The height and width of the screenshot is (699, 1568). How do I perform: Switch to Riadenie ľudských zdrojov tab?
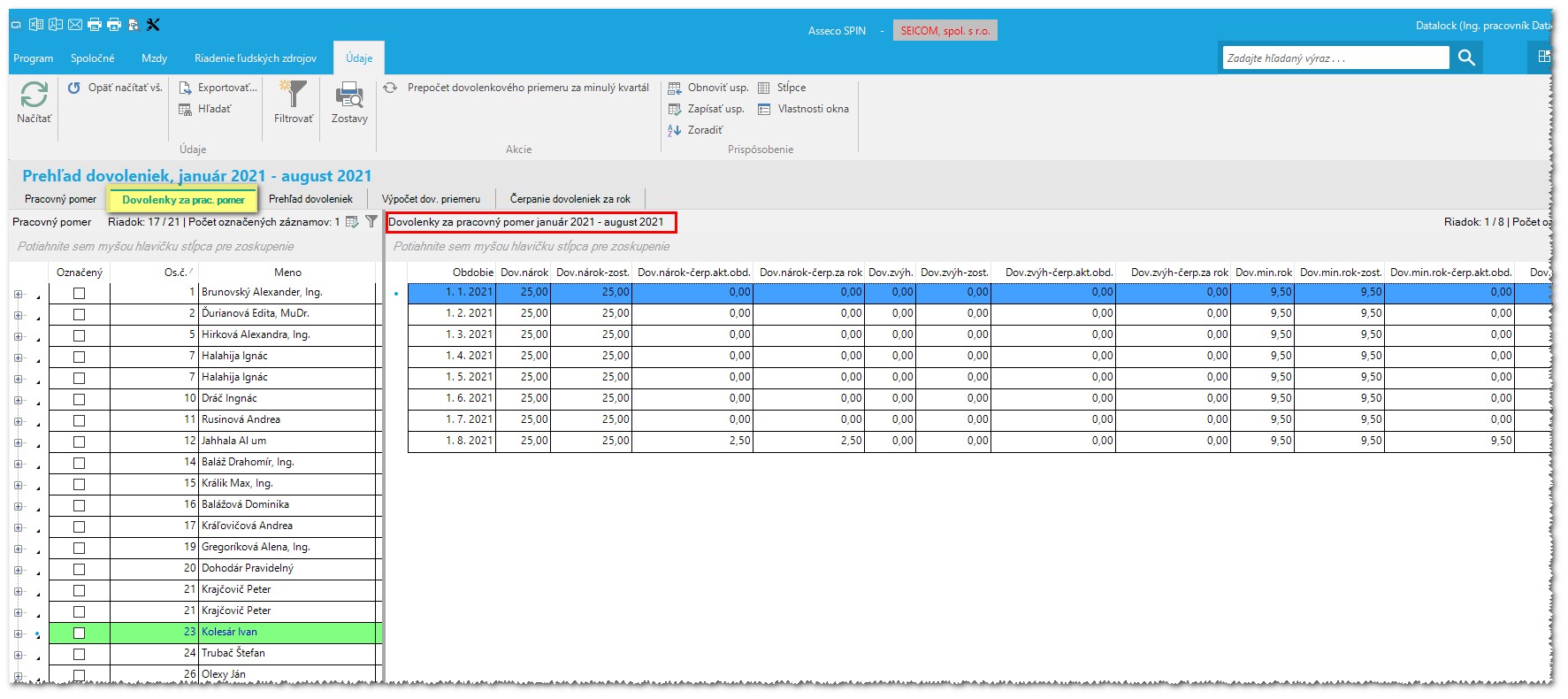[x=256, y=58]
